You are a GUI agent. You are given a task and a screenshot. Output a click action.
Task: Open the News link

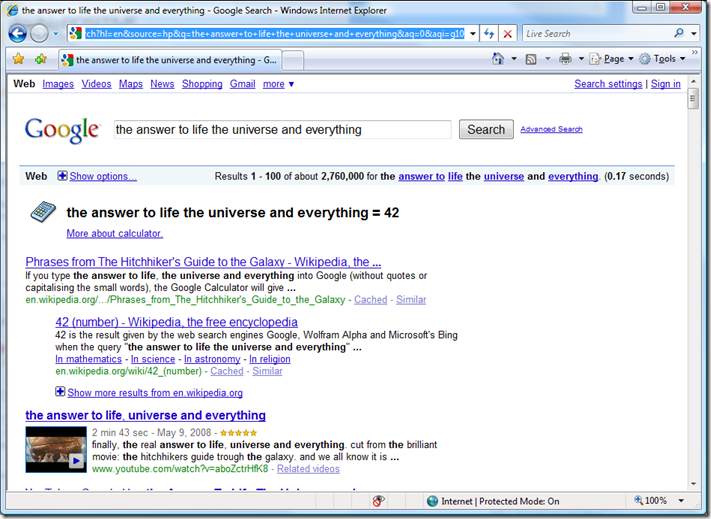(x=162, y=84)
